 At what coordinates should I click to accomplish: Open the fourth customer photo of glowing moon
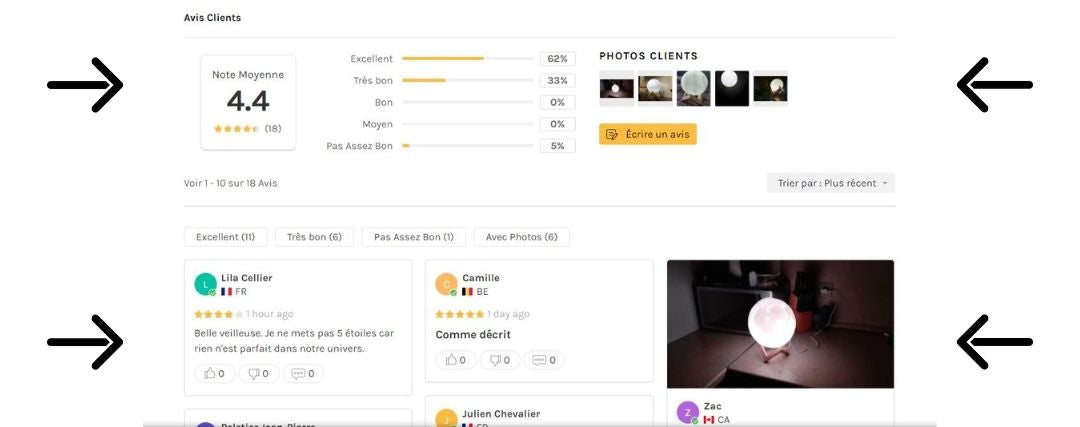pos(732,88)
